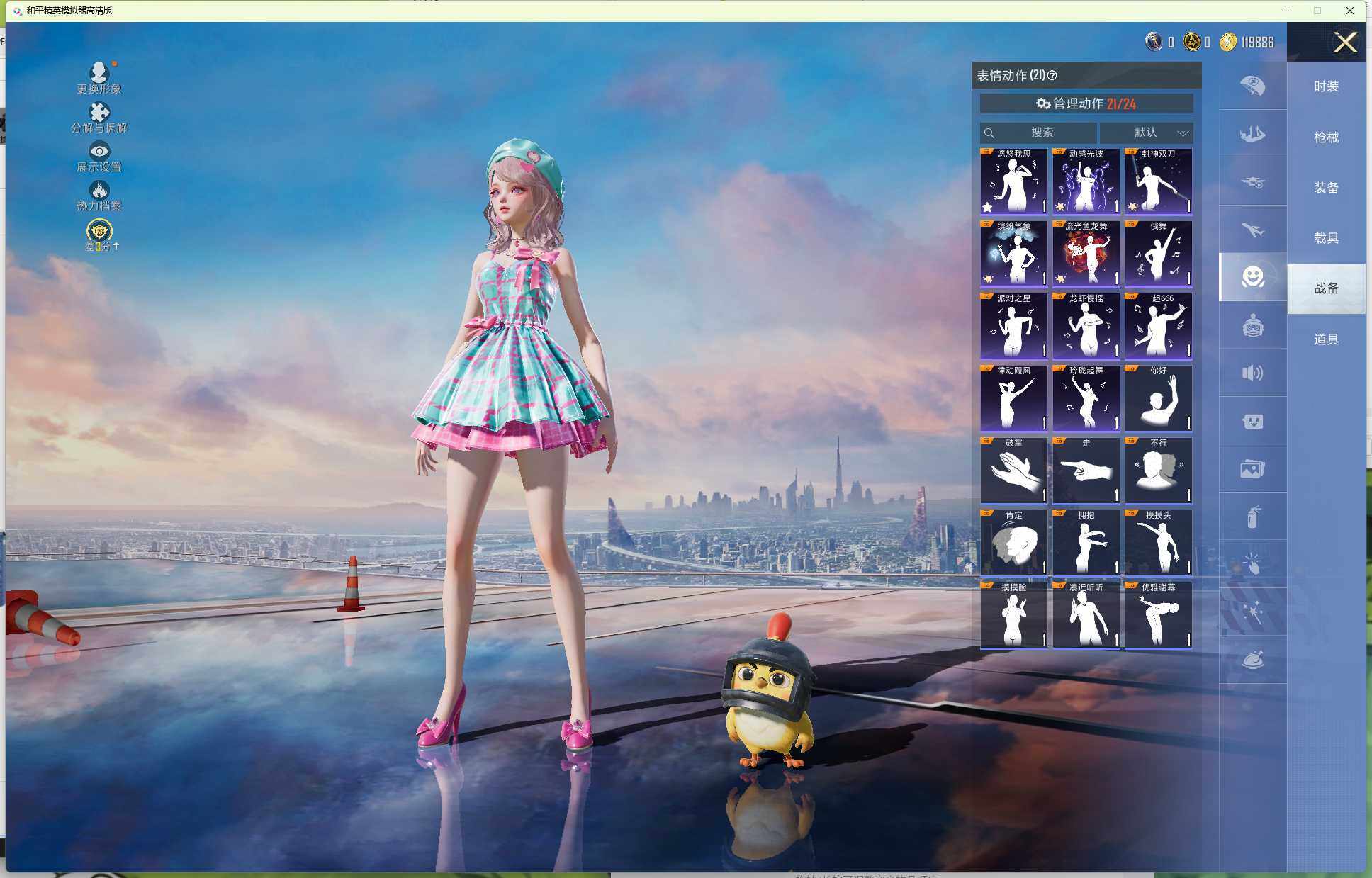Click the 搜索 search field
The width and height of the screenshot is (1372, 878).
click(x=1040, y=133)
